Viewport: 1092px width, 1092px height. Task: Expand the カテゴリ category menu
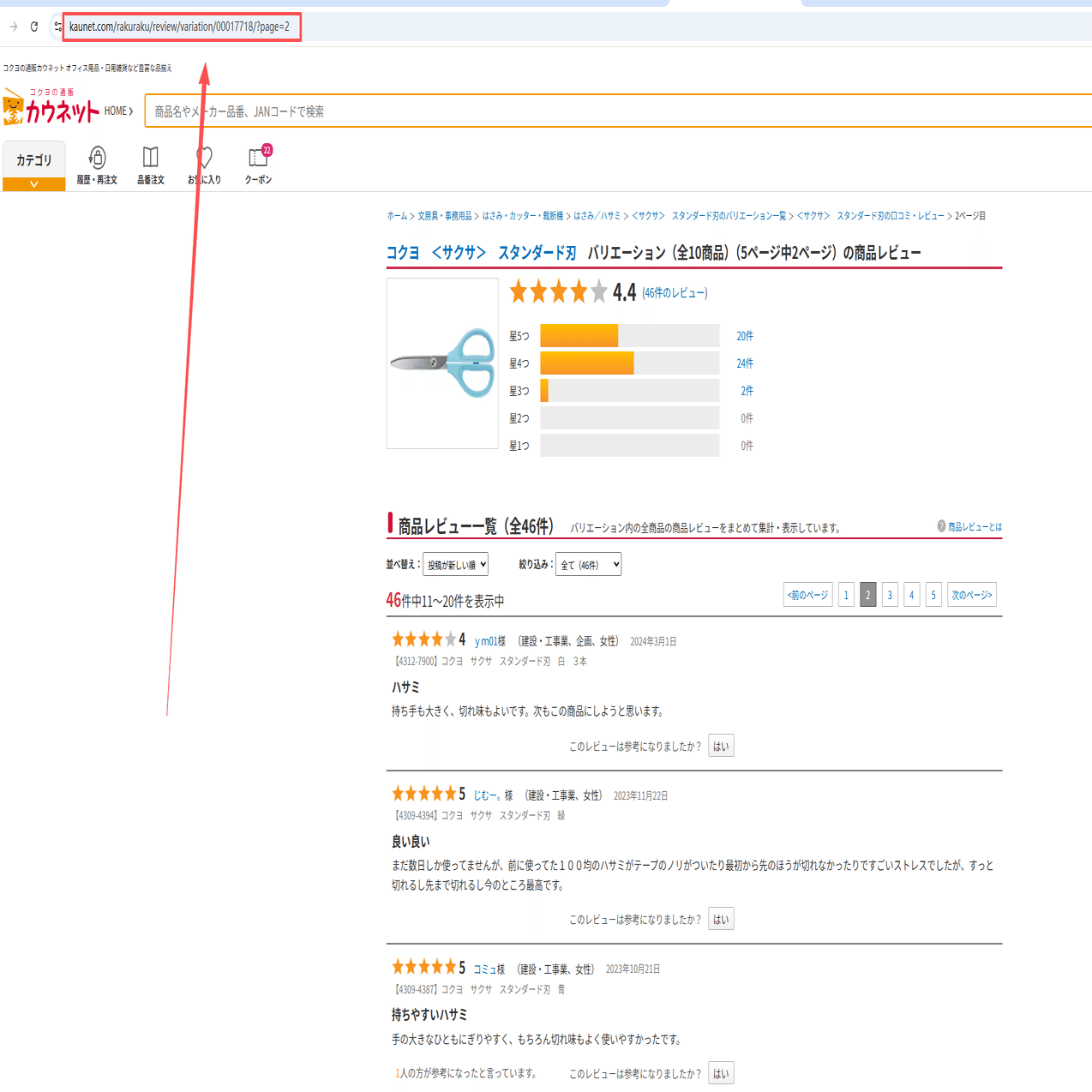click(x=34, y=165)
